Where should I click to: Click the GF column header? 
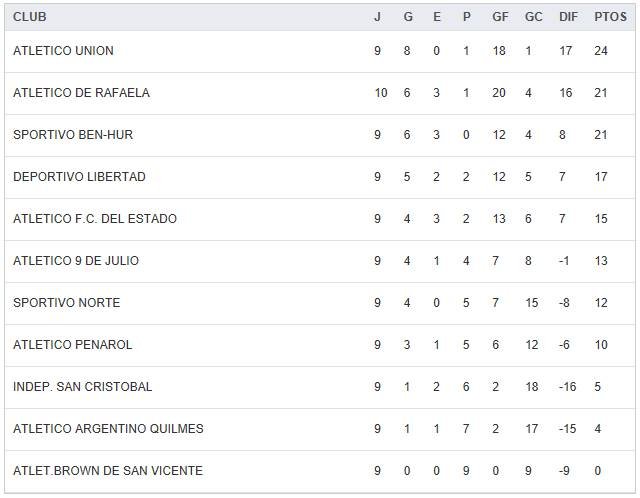(x=500, y=17)
